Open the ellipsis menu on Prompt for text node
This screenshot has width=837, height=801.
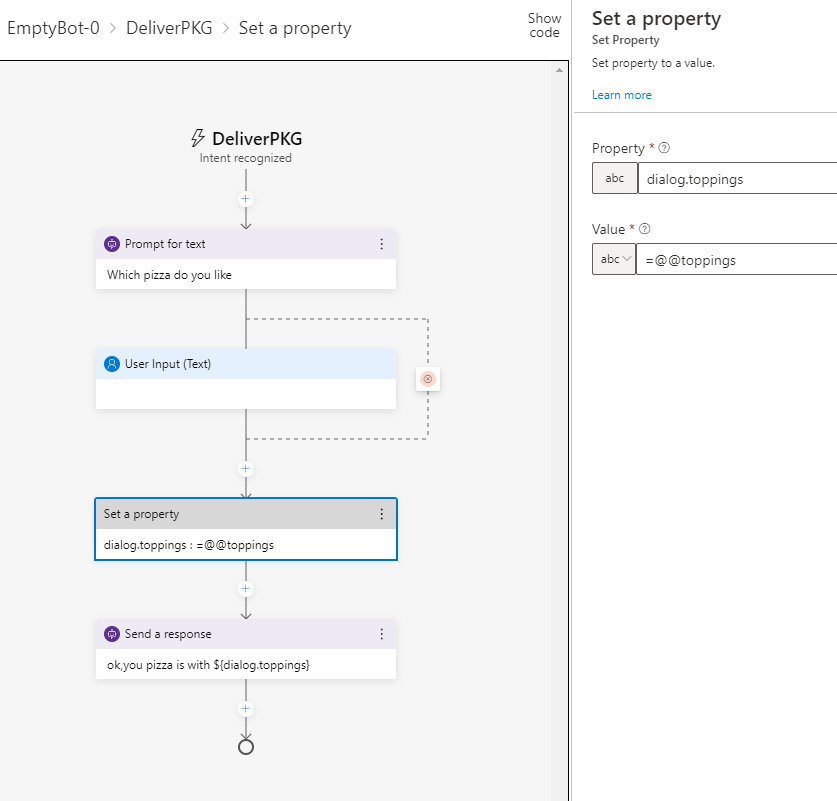pyautogui.click(x=381, y=243)
